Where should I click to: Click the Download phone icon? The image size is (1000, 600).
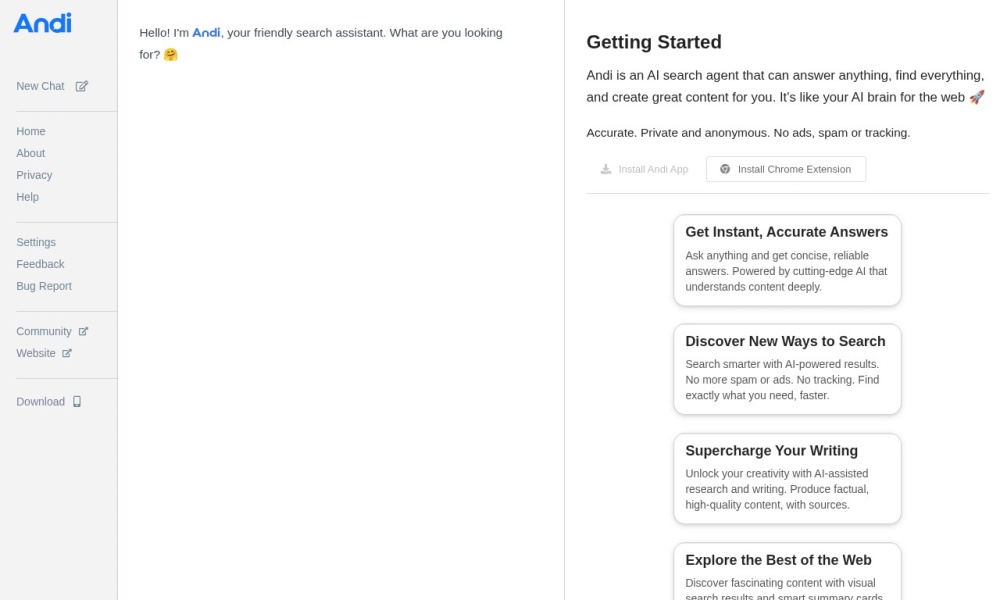[x=77, y=402]
